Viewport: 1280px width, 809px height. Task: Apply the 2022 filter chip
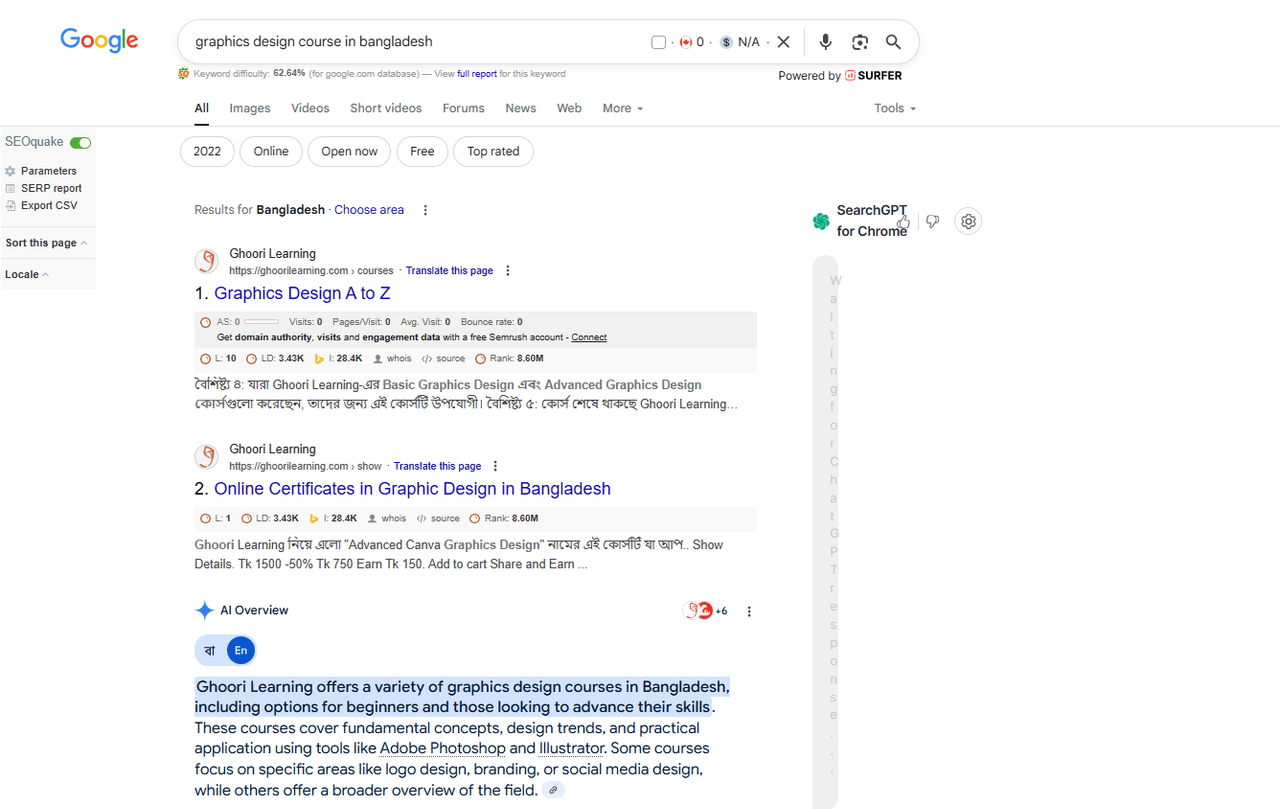point(207,151)
